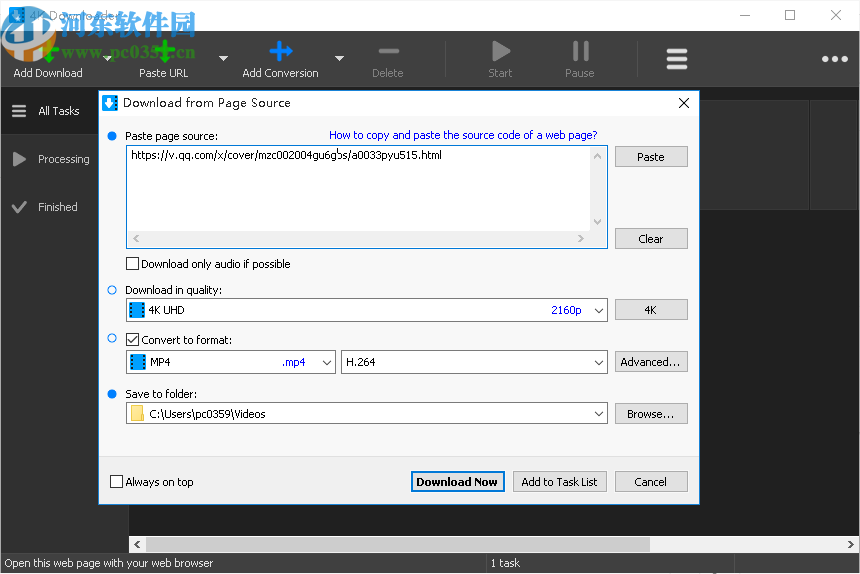860x574 pixels.
Task: Click the Start play icon
Action: (x=500, y=52)
